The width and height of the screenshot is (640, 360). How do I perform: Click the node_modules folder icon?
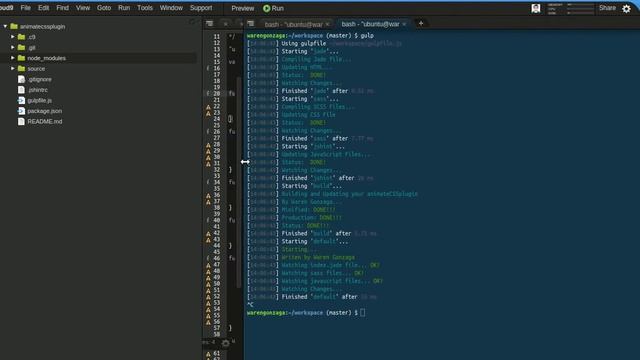22,58
